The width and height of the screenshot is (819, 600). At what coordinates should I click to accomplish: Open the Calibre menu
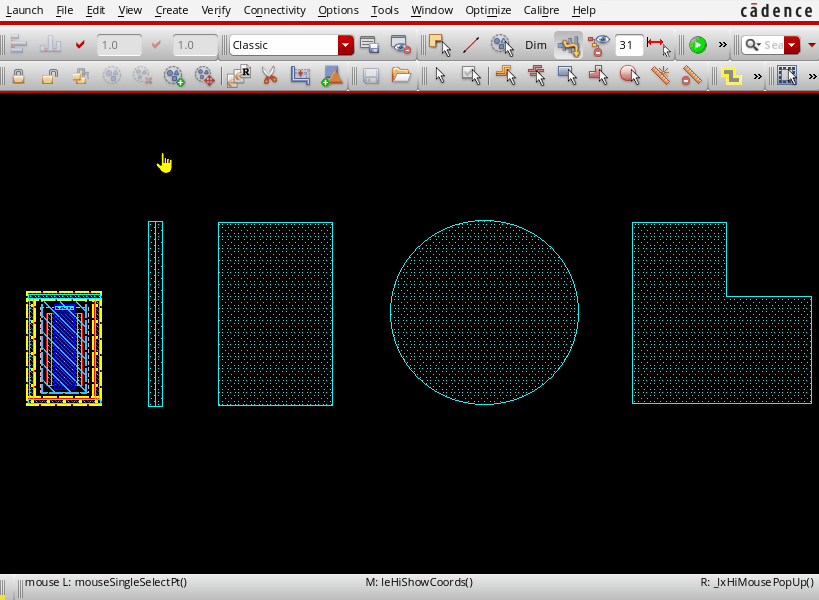[542, 10]
